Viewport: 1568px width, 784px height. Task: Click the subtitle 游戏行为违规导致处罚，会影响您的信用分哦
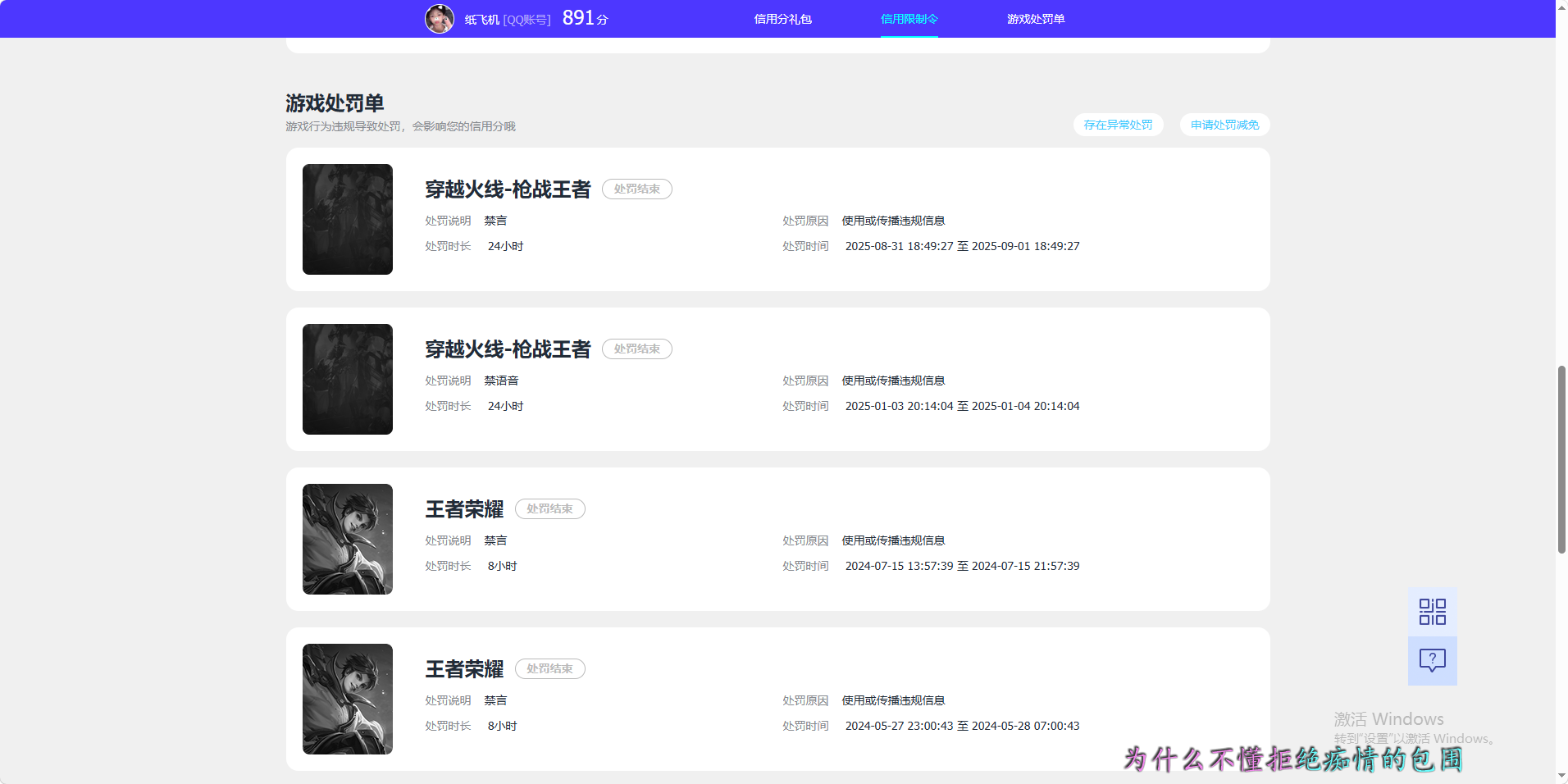tap(400, 126)
